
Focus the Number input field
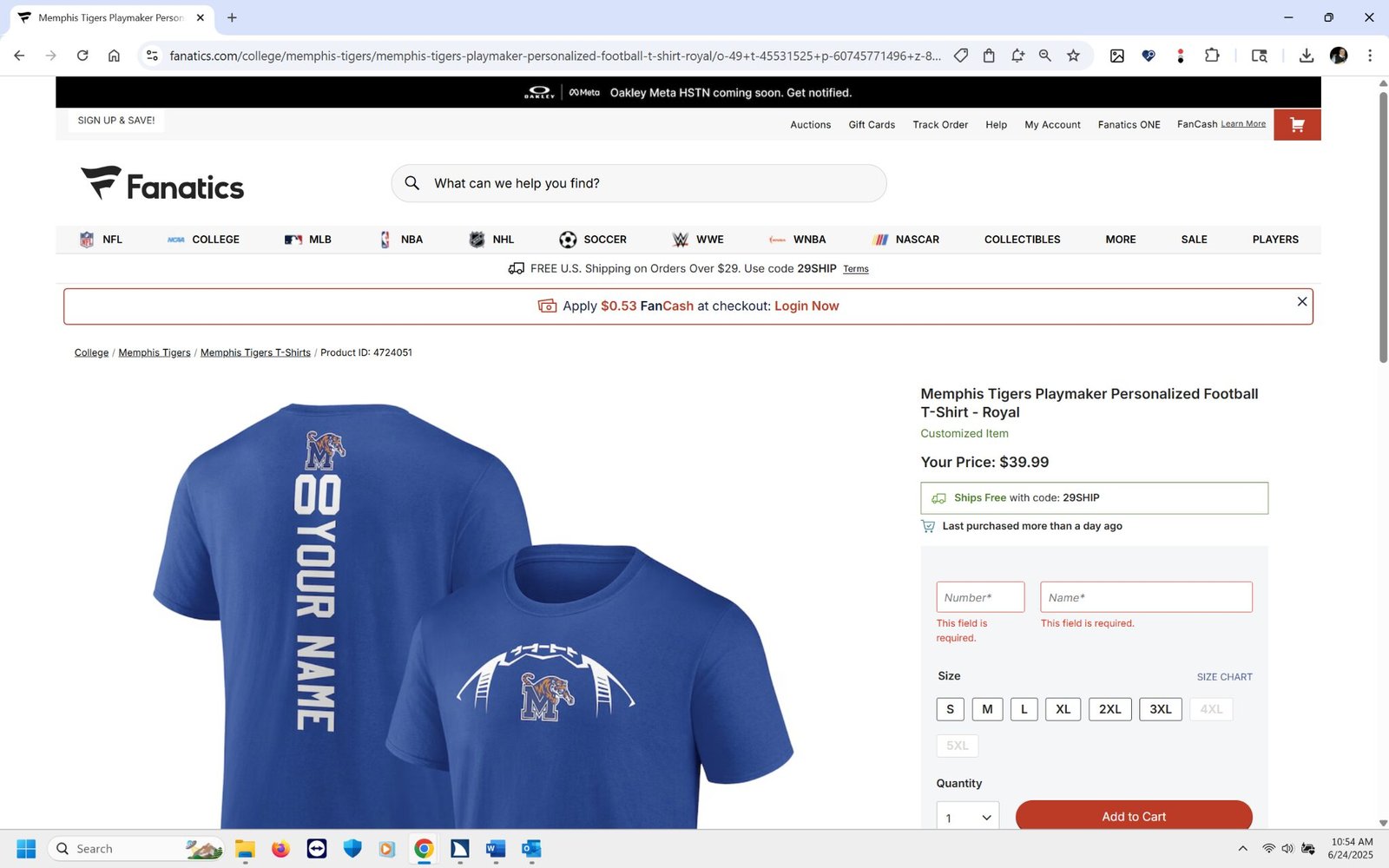click(x=980, y=597)
